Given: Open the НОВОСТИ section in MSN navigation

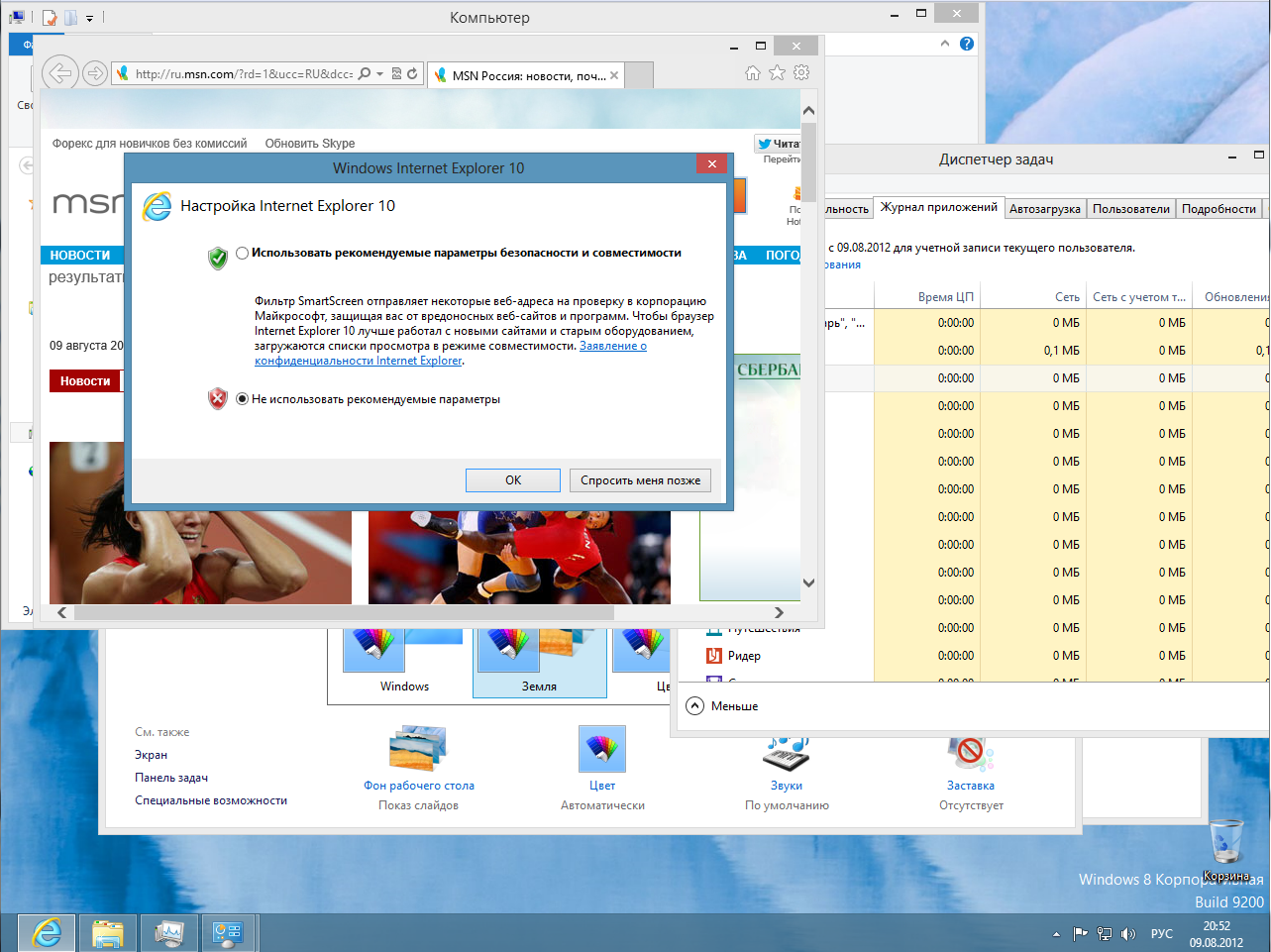Looking at the screenshot, I should (80, 256).
